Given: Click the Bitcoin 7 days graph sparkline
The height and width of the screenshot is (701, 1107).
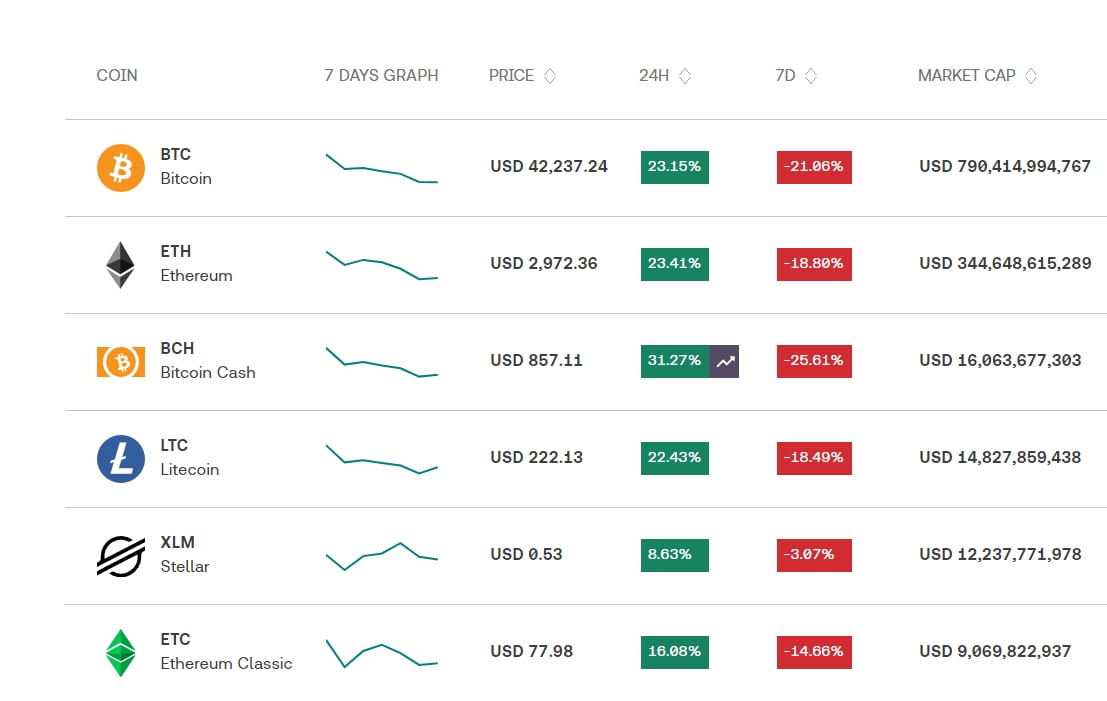Looking at the screenshot, I should pyautogui.click(x=382, y=168).
